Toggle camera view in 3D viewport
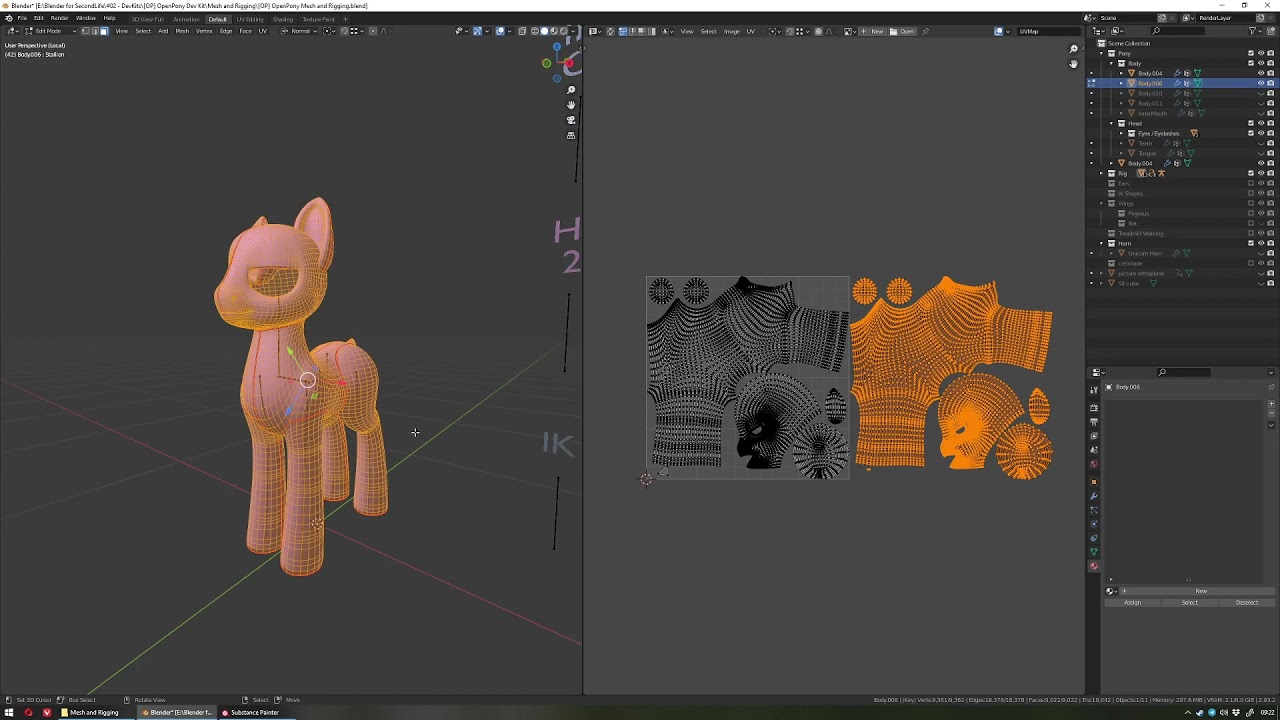The image size is (1280, 720). click(571, 120)
